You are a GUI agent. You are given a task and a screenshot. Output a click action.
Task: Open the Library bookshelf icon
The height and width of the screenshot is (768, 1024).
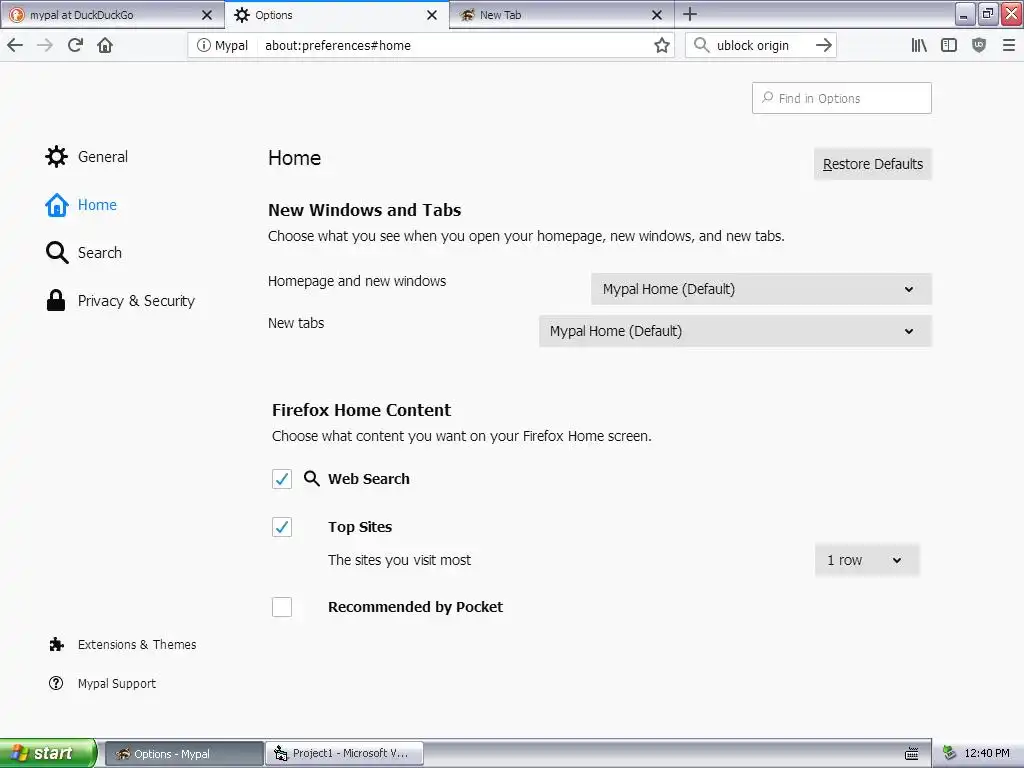[x=919, y=45]
